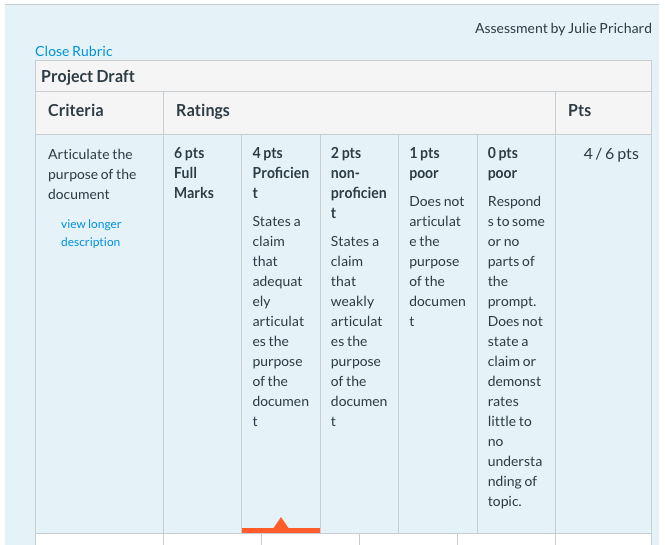Click the Assessment by Julie Prichard label
665x545 pixels.
click(x=563, y=28)
